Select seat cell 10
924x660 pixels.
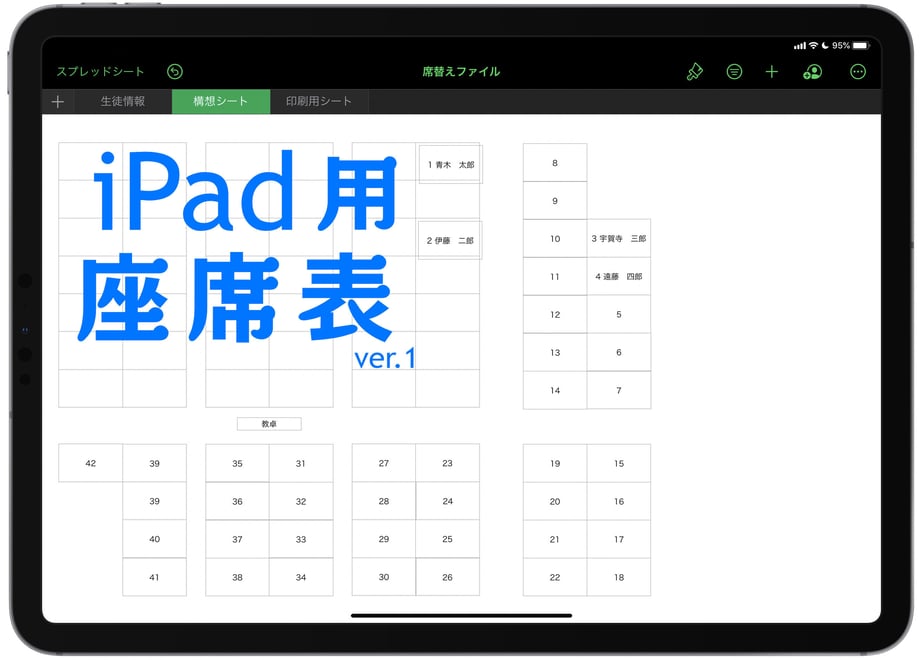pos(555,239)
